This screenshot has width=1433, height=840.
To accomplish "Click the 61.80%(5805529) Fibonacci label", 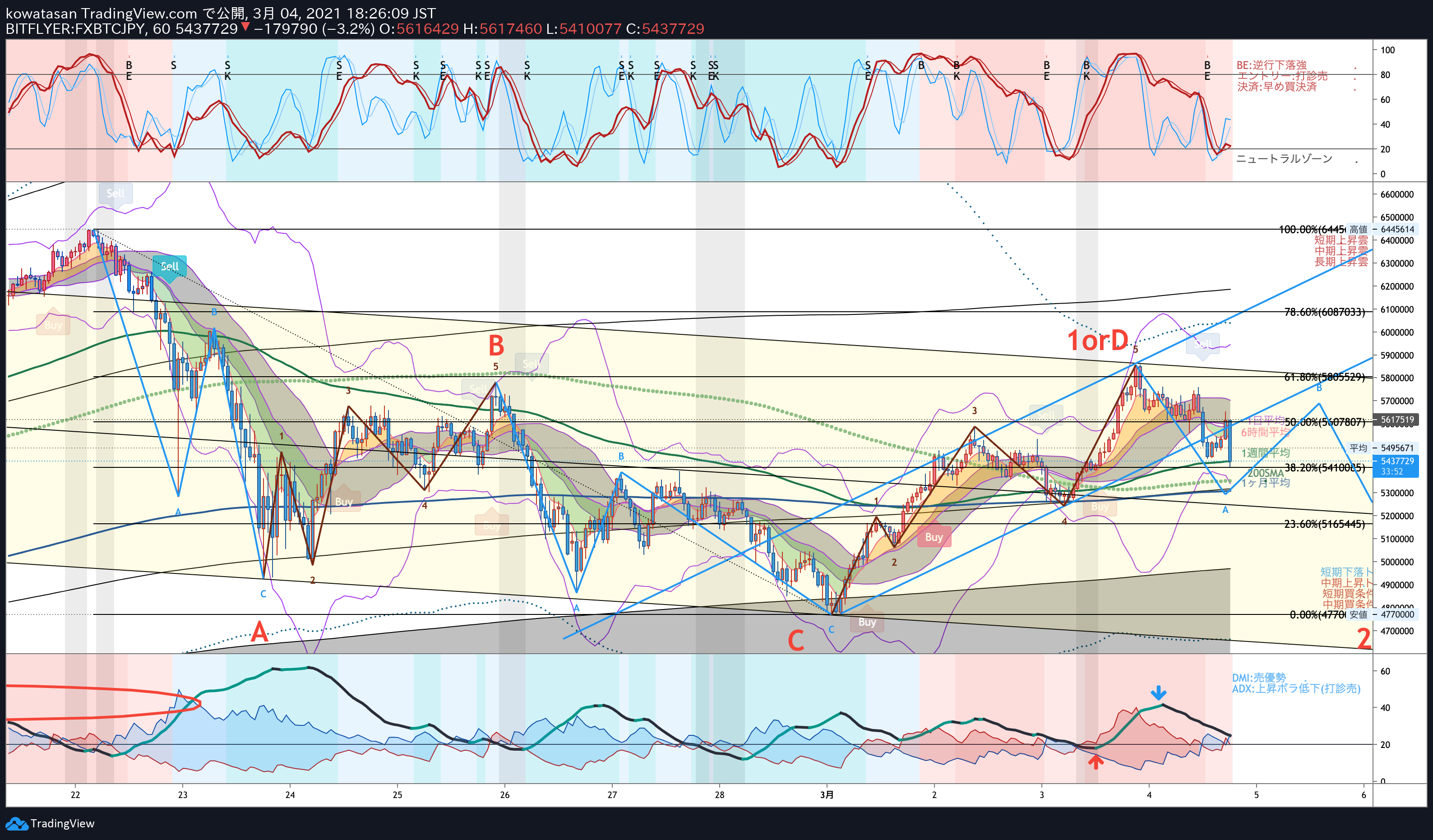I will (1324, 377).
